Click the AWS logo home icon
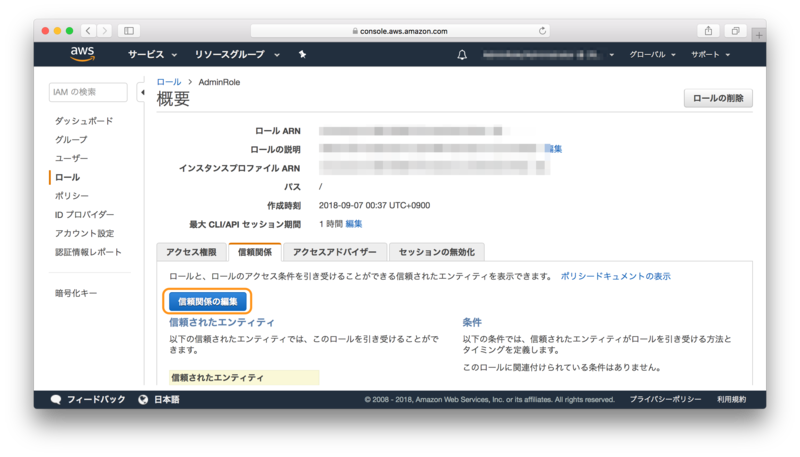Image resolution: width=800 pixels, height=457 pixels. point(82,54)
